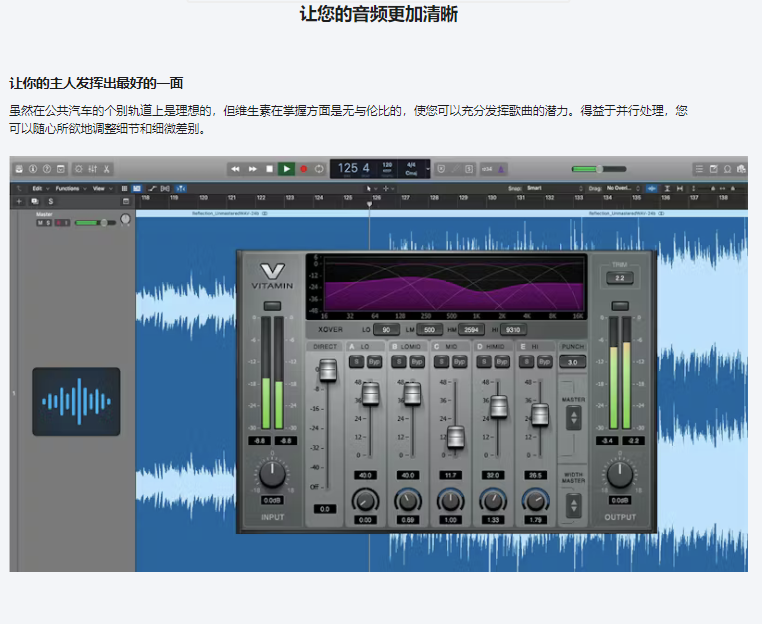This screenshot has width=762, height=624.
Task: Click the WIDTH MASTER up-down stepper
Action: [x=574, y=506]
